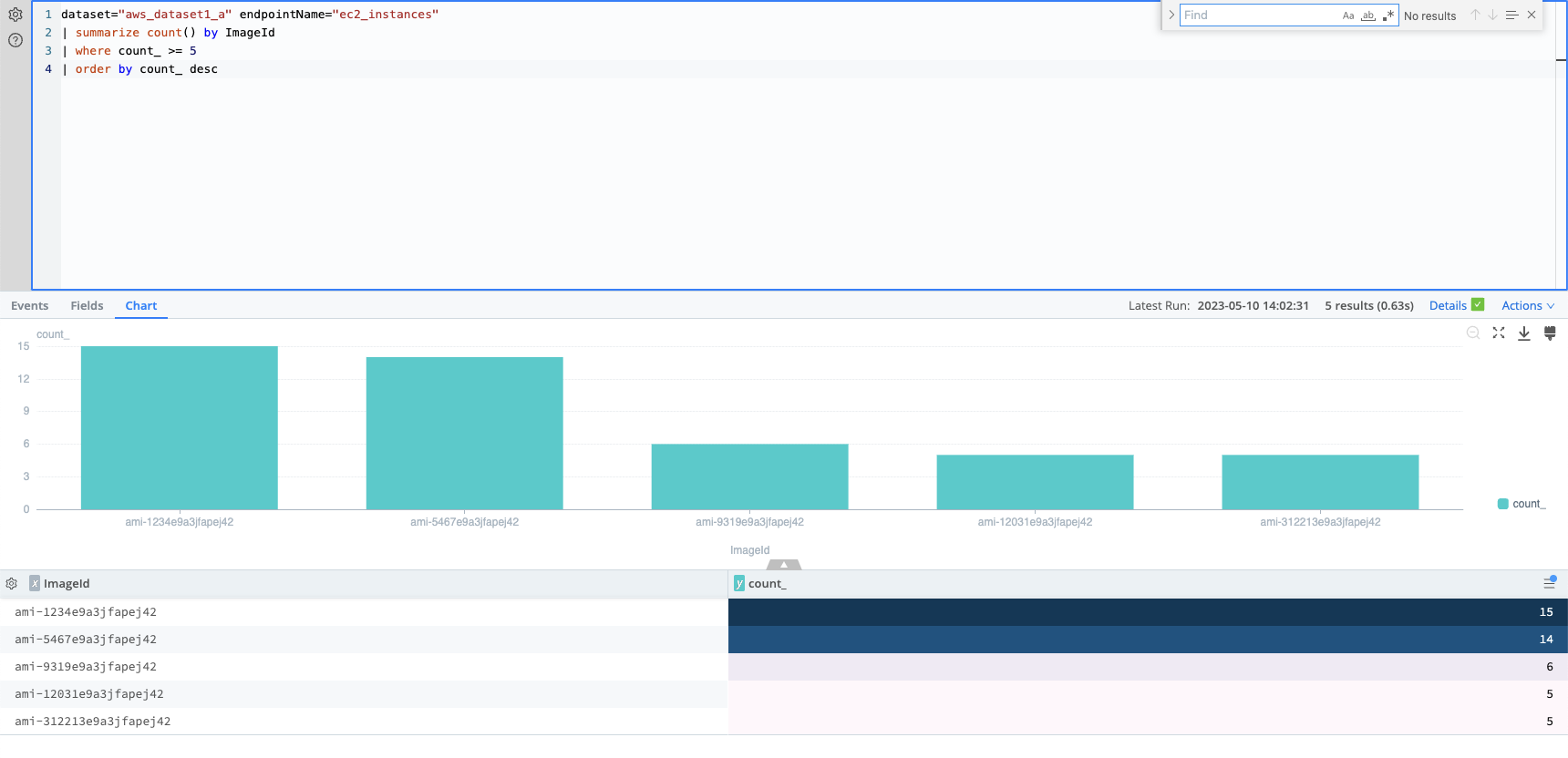Expand chart to fullscreen icon
1568x758 pixels.
point(1499,333)
